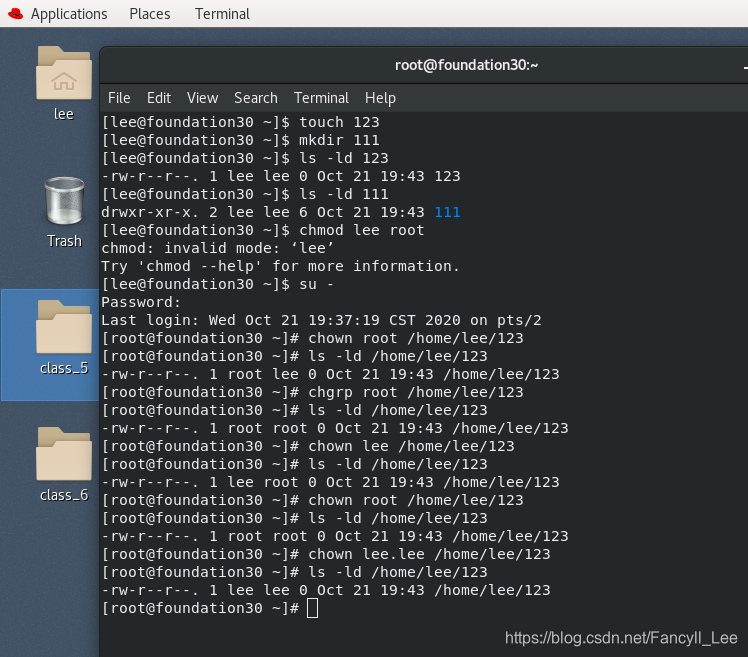Click the 'chgrp root /home/lee/123' line
The image size is (748, 657).
(312, 392)
